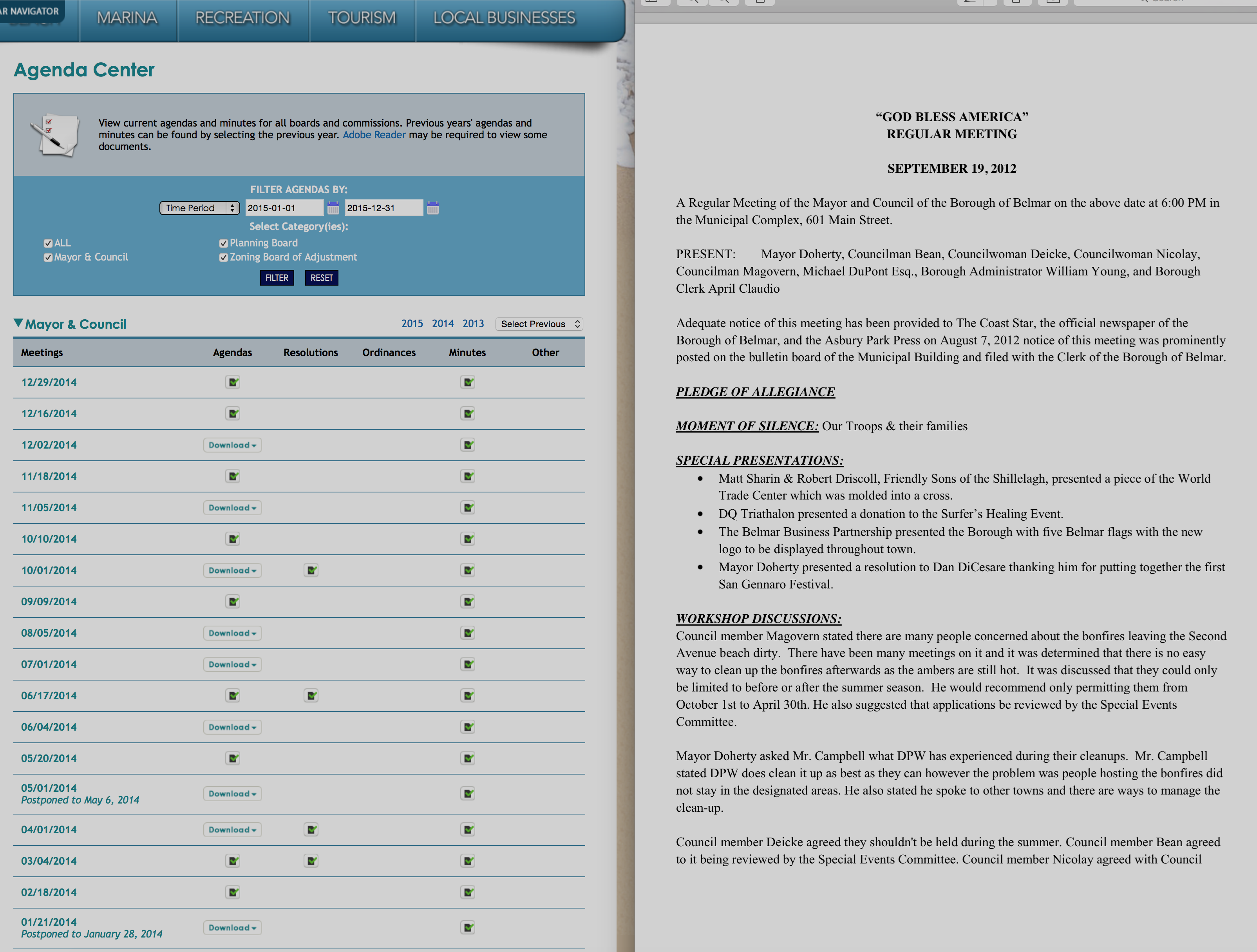Open agenda icon for 11/18/2014 meeting
Viewport: 1257px width, 952px height.
coord(232,476)
